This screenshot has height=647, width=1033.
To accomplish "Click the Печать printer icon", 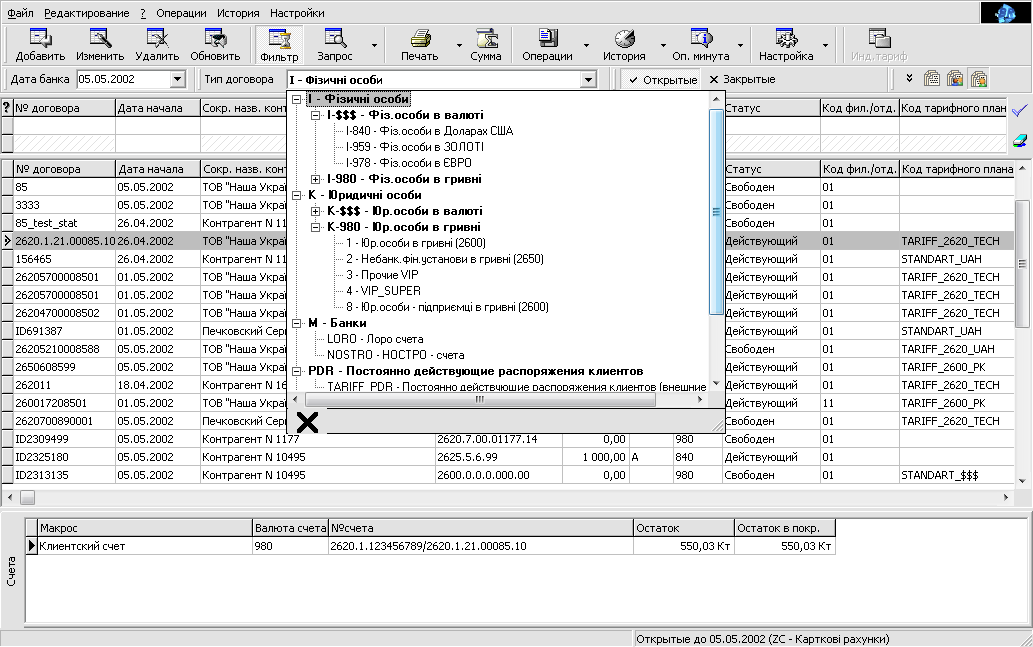I will (420, 38).
